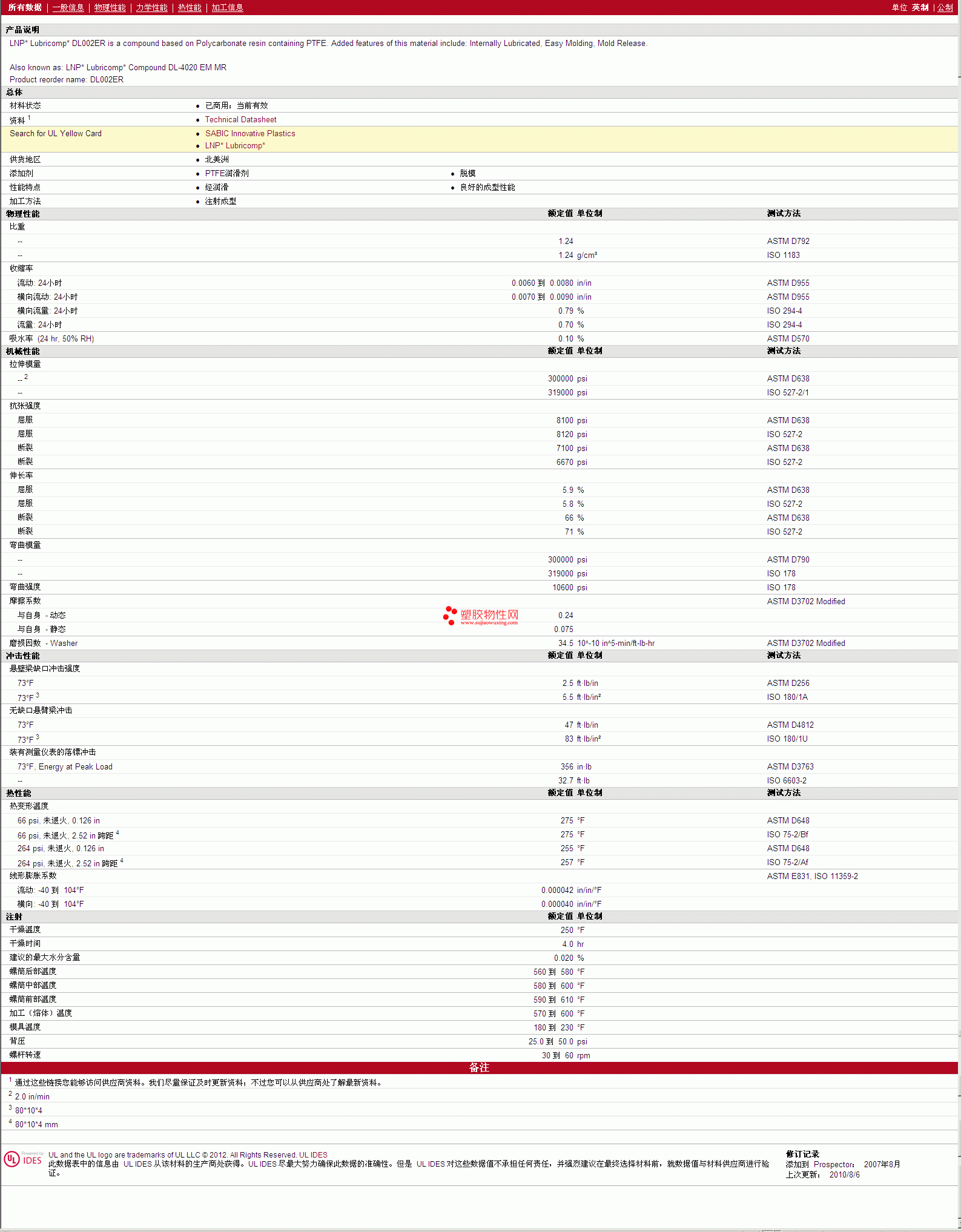
Task: Click the 8100 psi yield strength value
Action: (572, 420)
